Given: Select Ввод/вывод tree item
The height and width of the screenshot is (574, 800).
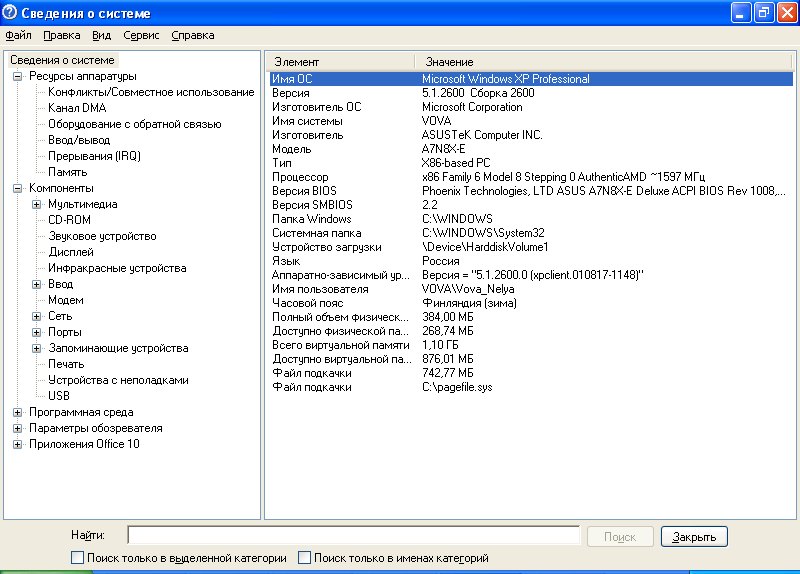Looking at the screenshot, I should tap(79, 140).
